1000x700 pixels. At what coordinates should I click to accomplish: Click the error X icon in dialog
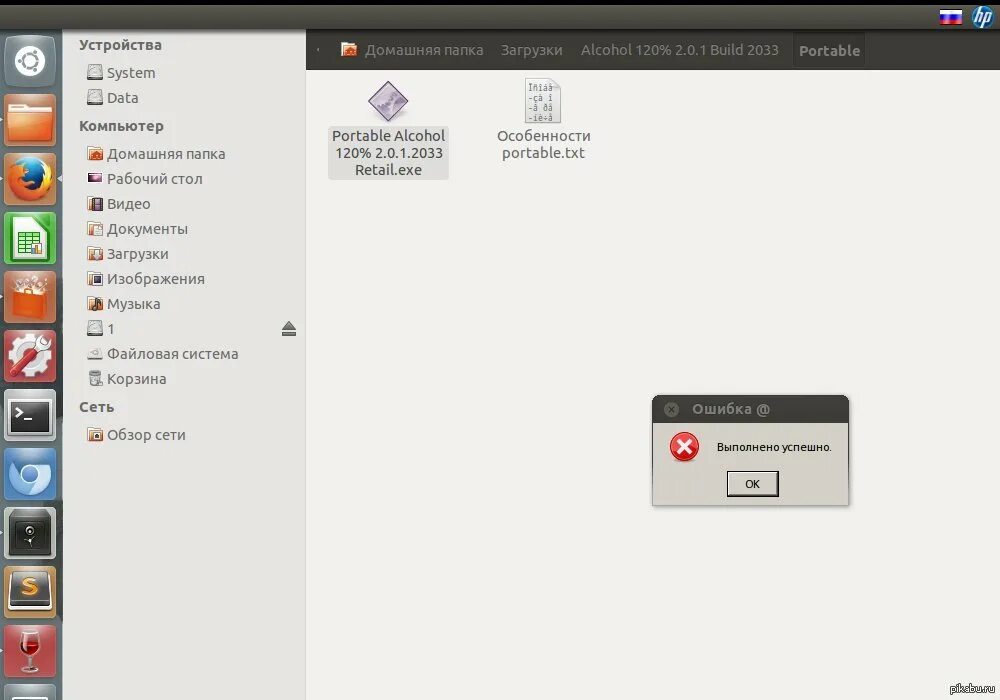pyautogui.click(x=684, y=447)
